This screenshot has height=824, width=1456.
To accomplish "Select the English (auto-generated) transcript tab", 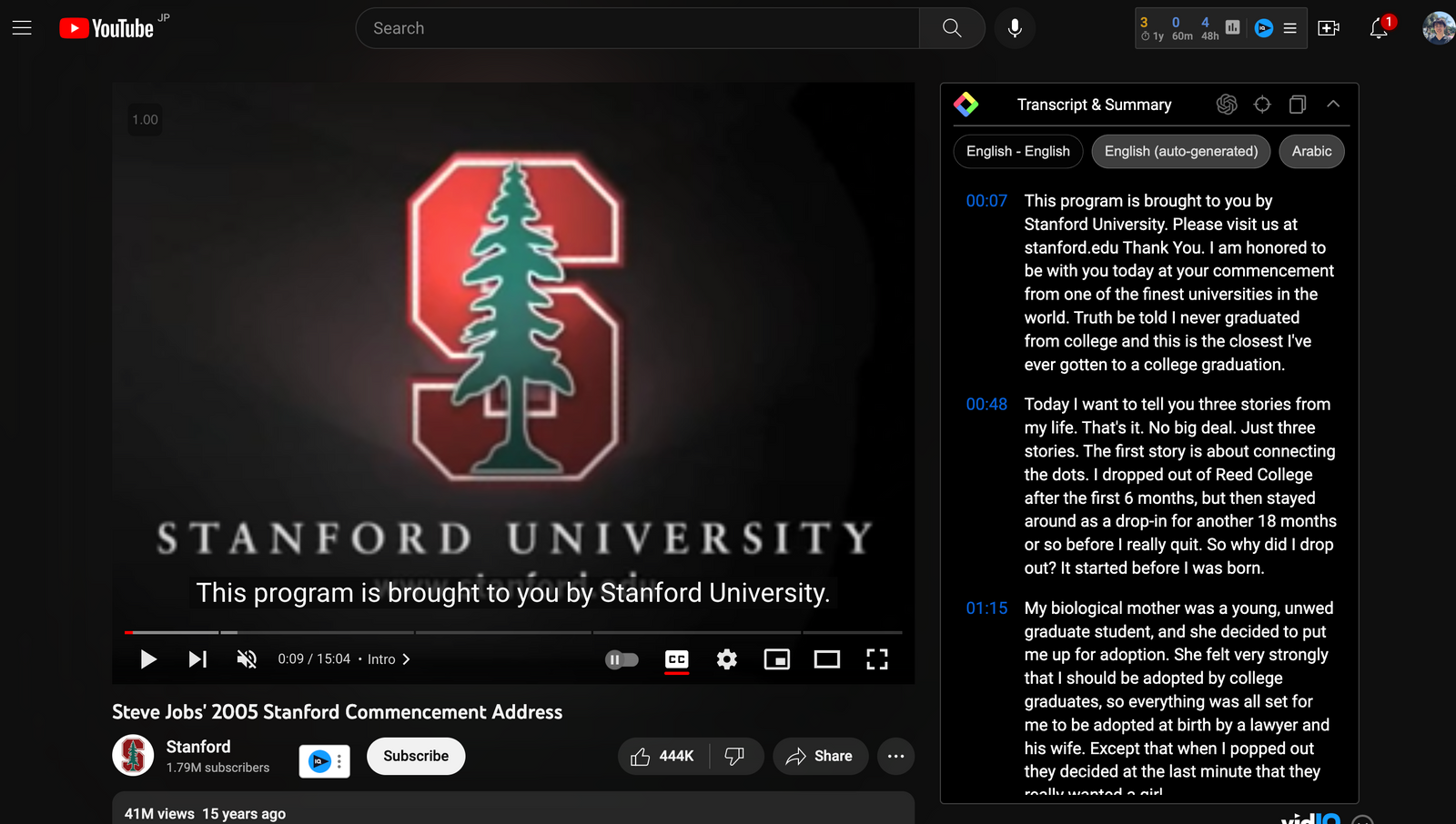I will pos(1181,151).
